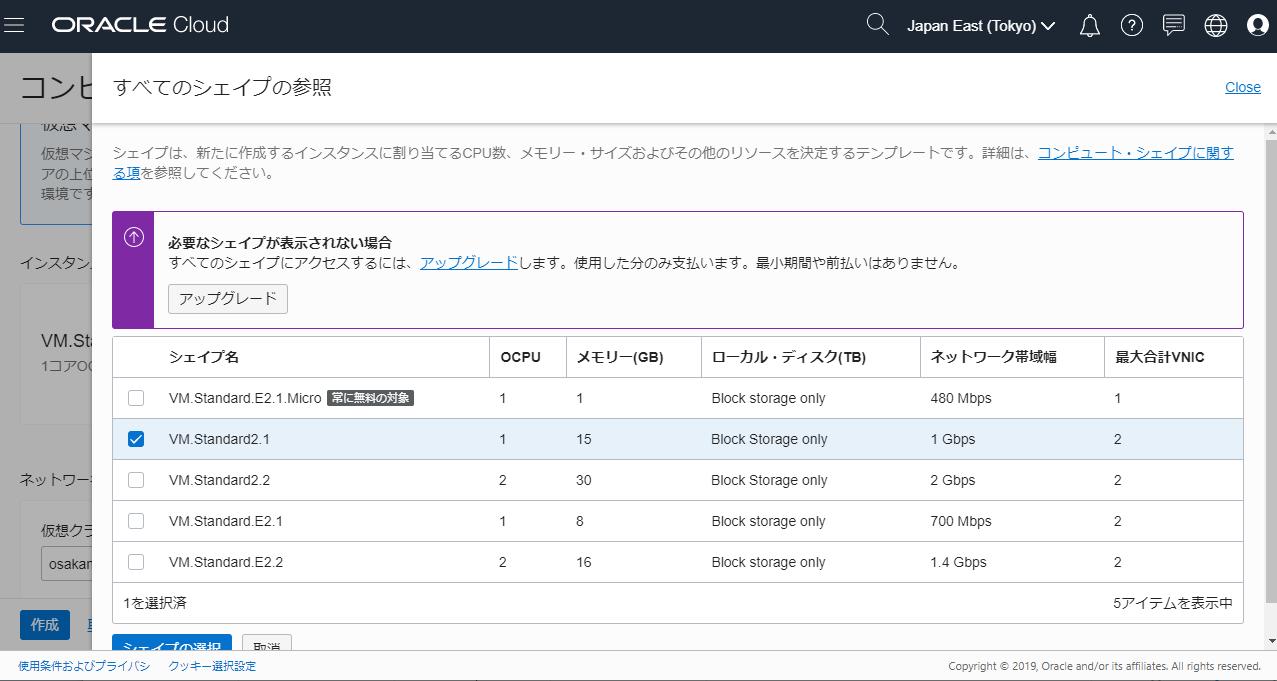Viewport: 1277px width, 681px height.
Task: Uncheck the VM.Standard2.1 checkbox
Action: click(136, 439)
